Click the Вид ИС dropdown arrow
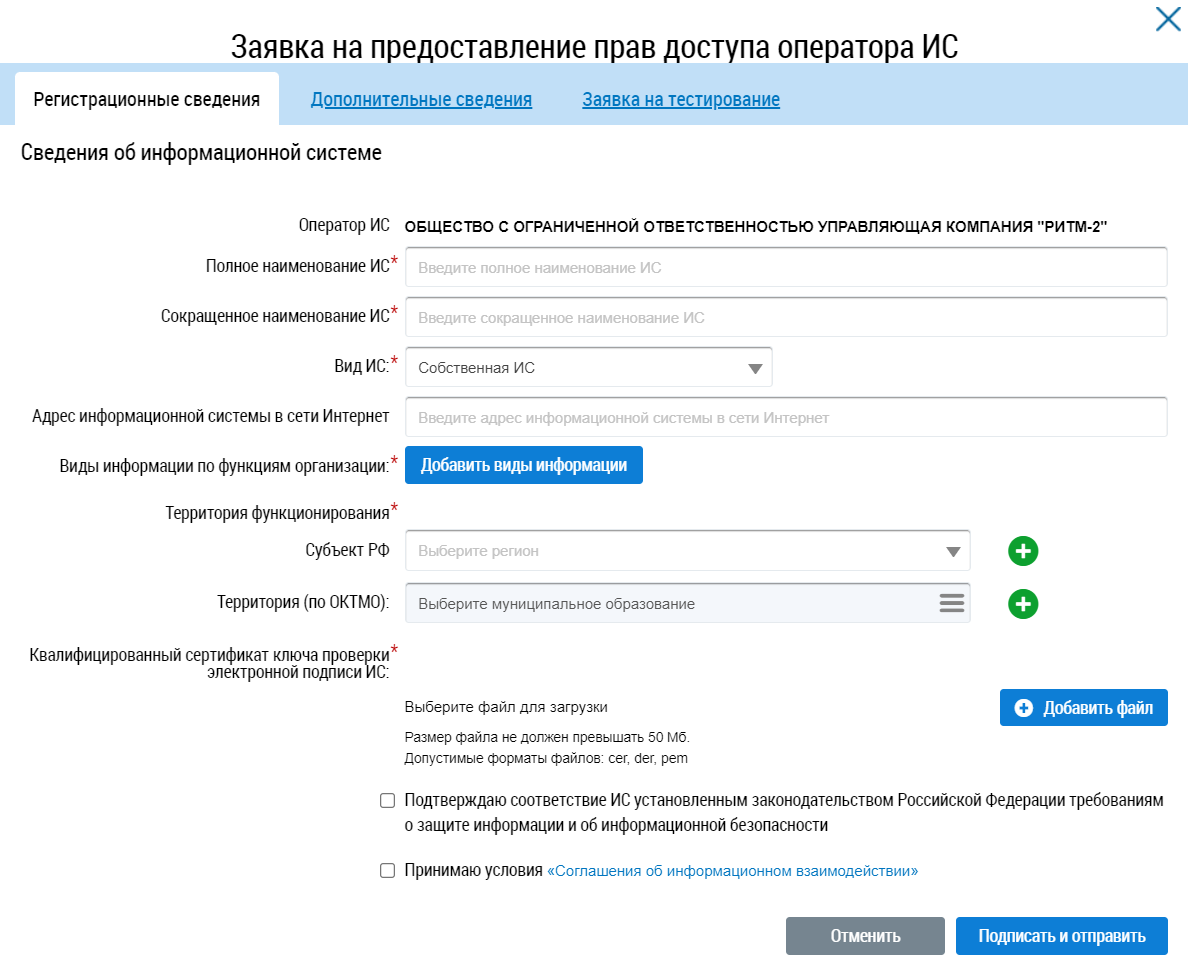The width and height of the screenshot is (1188, 972). (x=755, y=368)
